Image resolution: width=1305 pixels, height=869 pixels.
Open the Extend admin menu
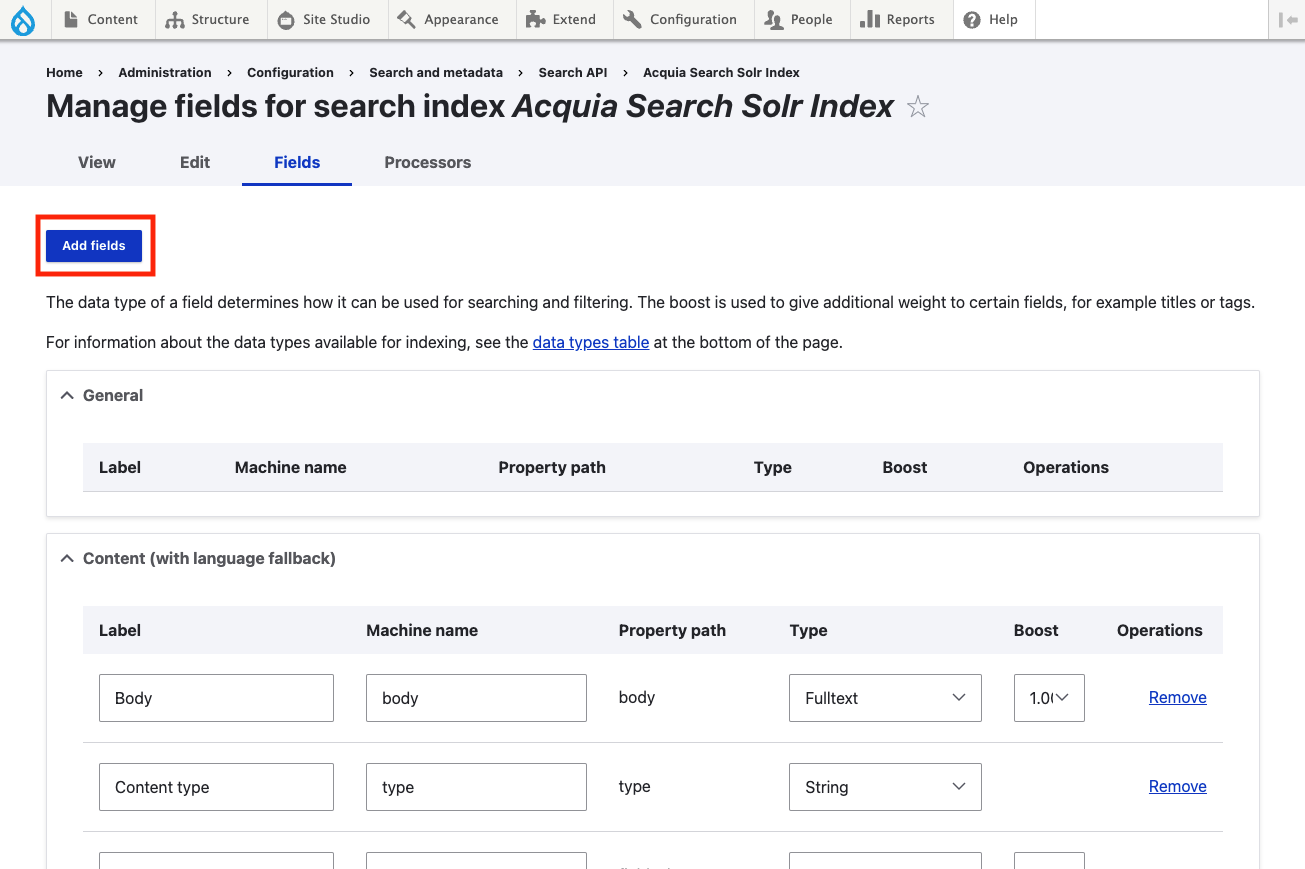(561, 20)
